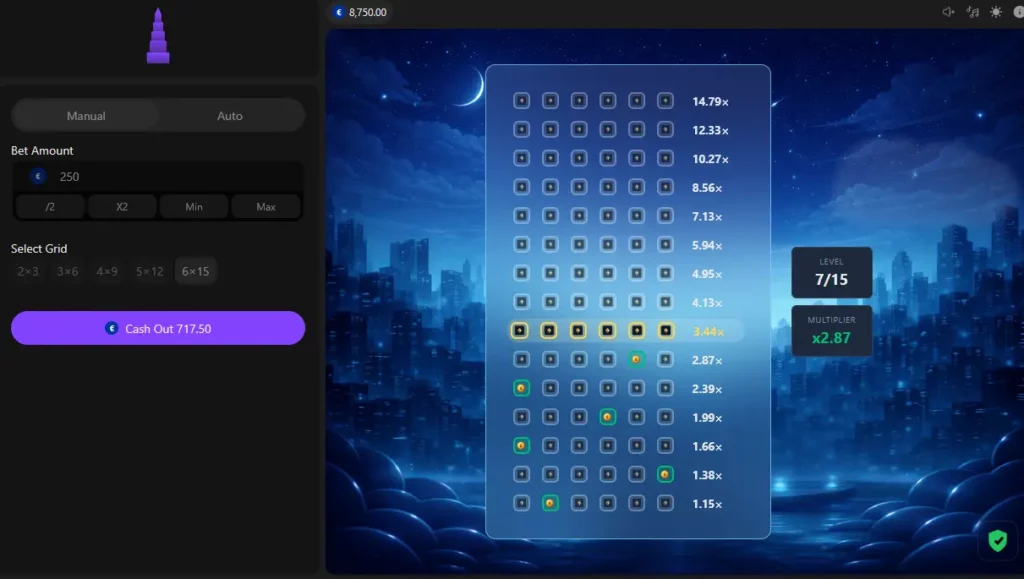Set the maximum bet with Max
This screenshot has height=579, width=1024.
pos(266,206)
